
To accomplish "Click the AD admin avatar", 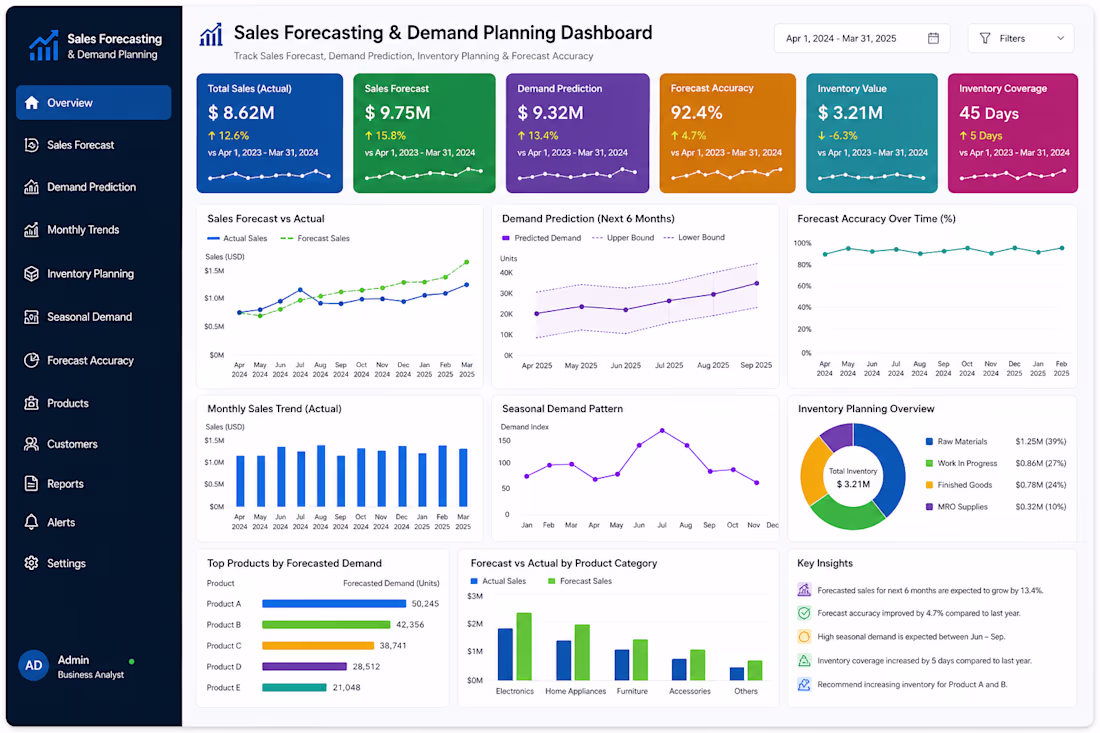I will (33, 666).
